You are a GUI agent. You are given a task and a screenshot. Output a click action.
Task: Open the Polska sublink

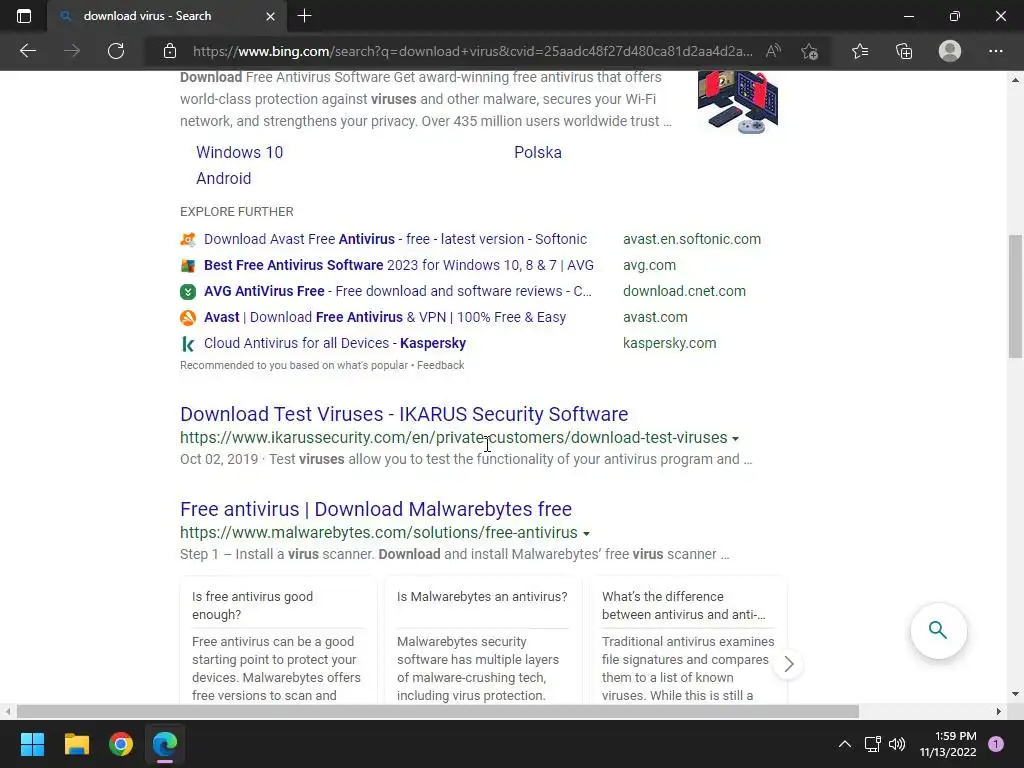537,152
